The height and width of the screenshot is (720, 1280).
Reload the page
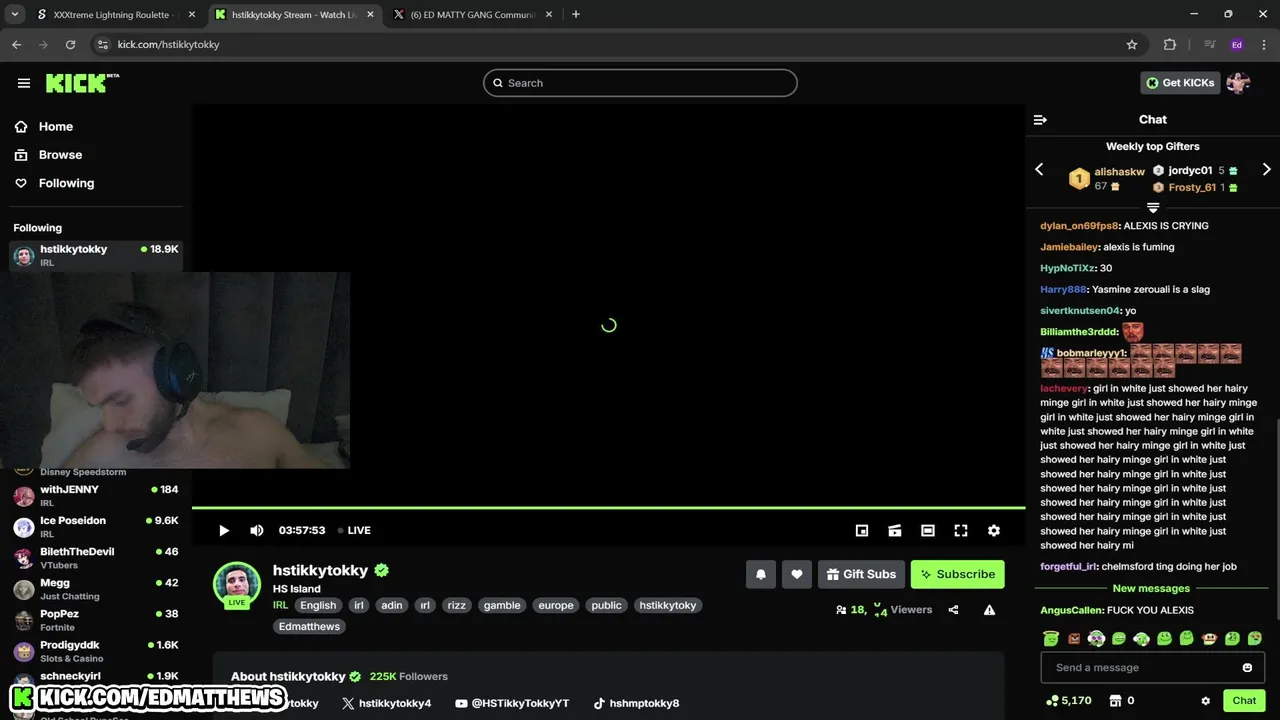(x=70, y=45)
